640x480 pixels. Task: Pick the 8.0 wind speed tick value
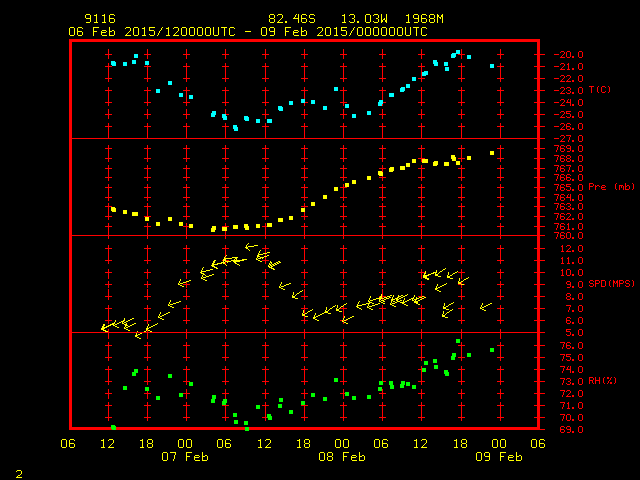pos(574,297)
